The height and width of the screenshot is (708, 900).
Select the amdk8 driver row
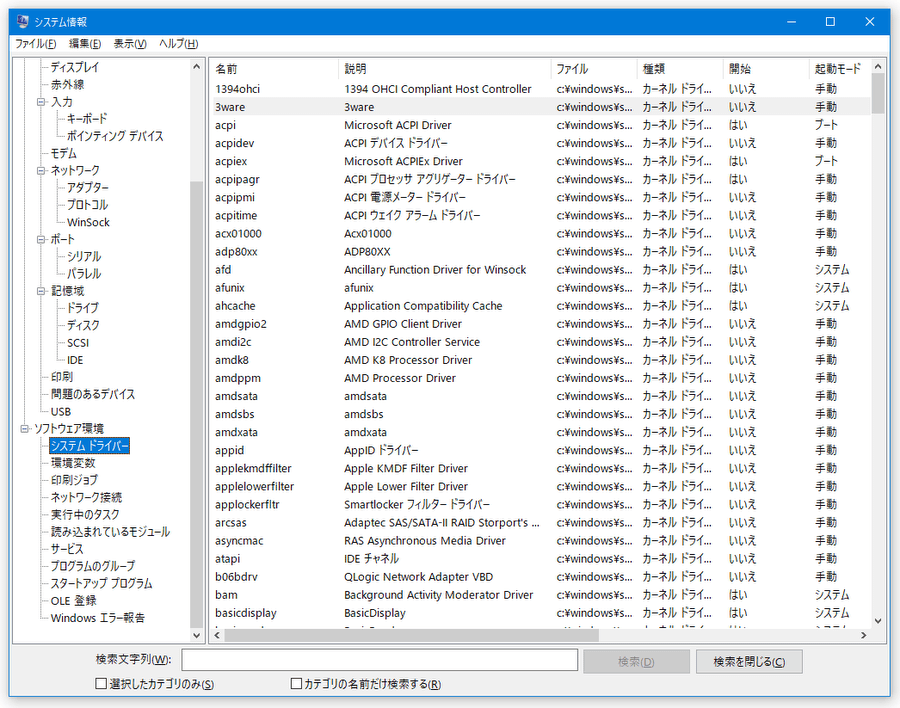coord(541,360)
